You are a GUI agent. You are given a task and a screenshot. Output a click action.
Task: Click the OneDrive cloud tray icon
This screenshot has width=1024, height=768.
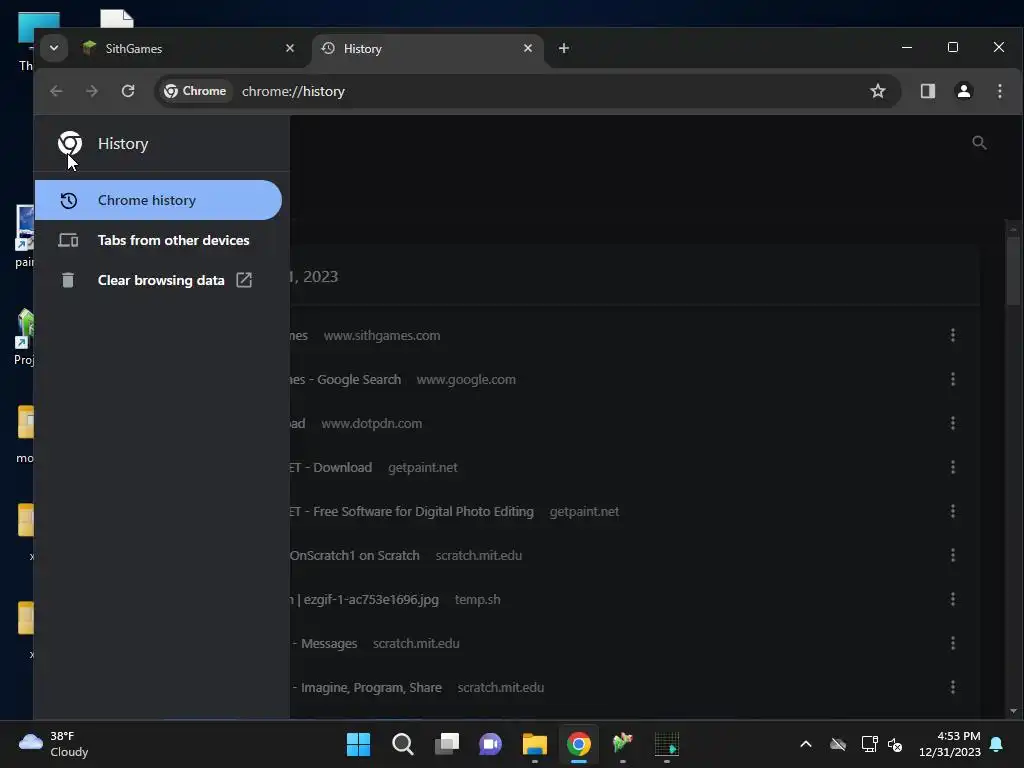(838, 744)
